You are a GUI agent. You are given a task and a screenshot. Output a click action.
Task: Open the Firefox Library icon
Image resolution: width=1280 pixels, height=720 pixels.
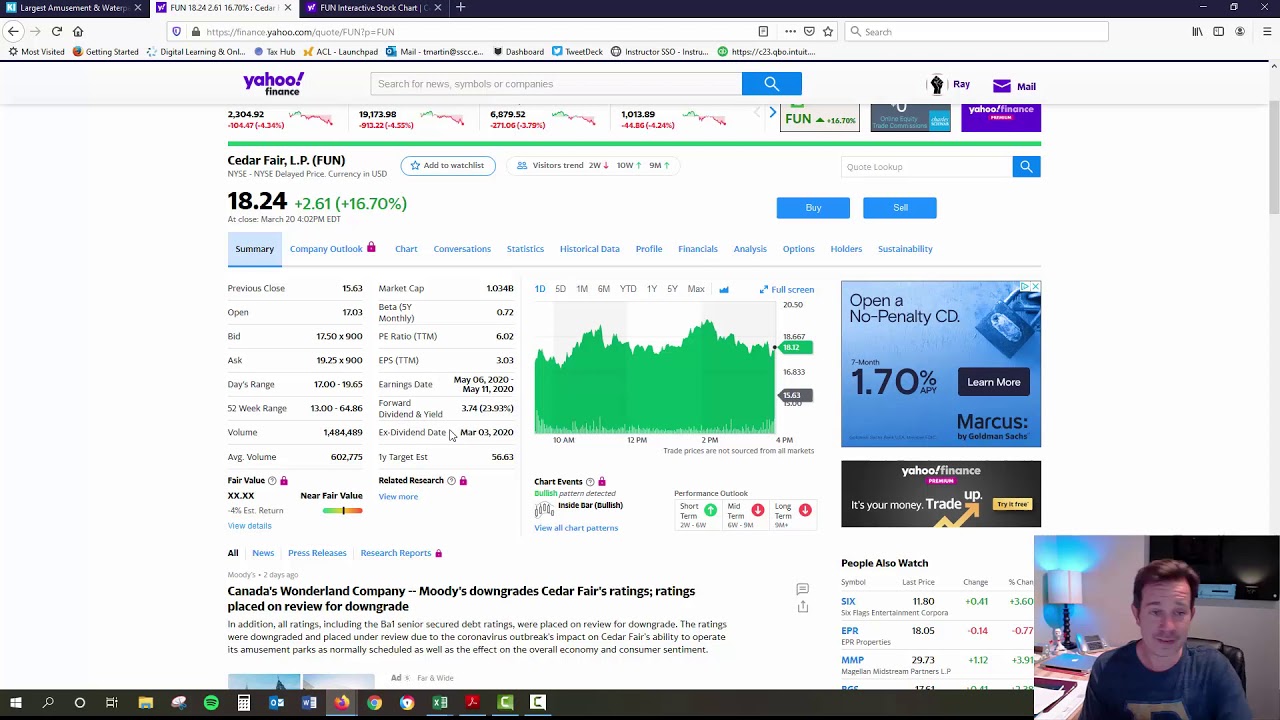coord(1197,32)
